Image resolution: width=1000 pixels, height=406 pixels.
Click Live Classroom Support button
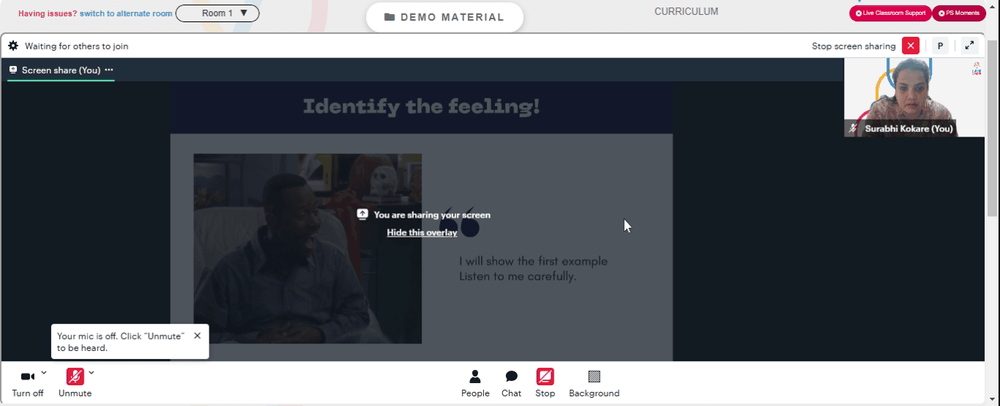click(890, 13)
